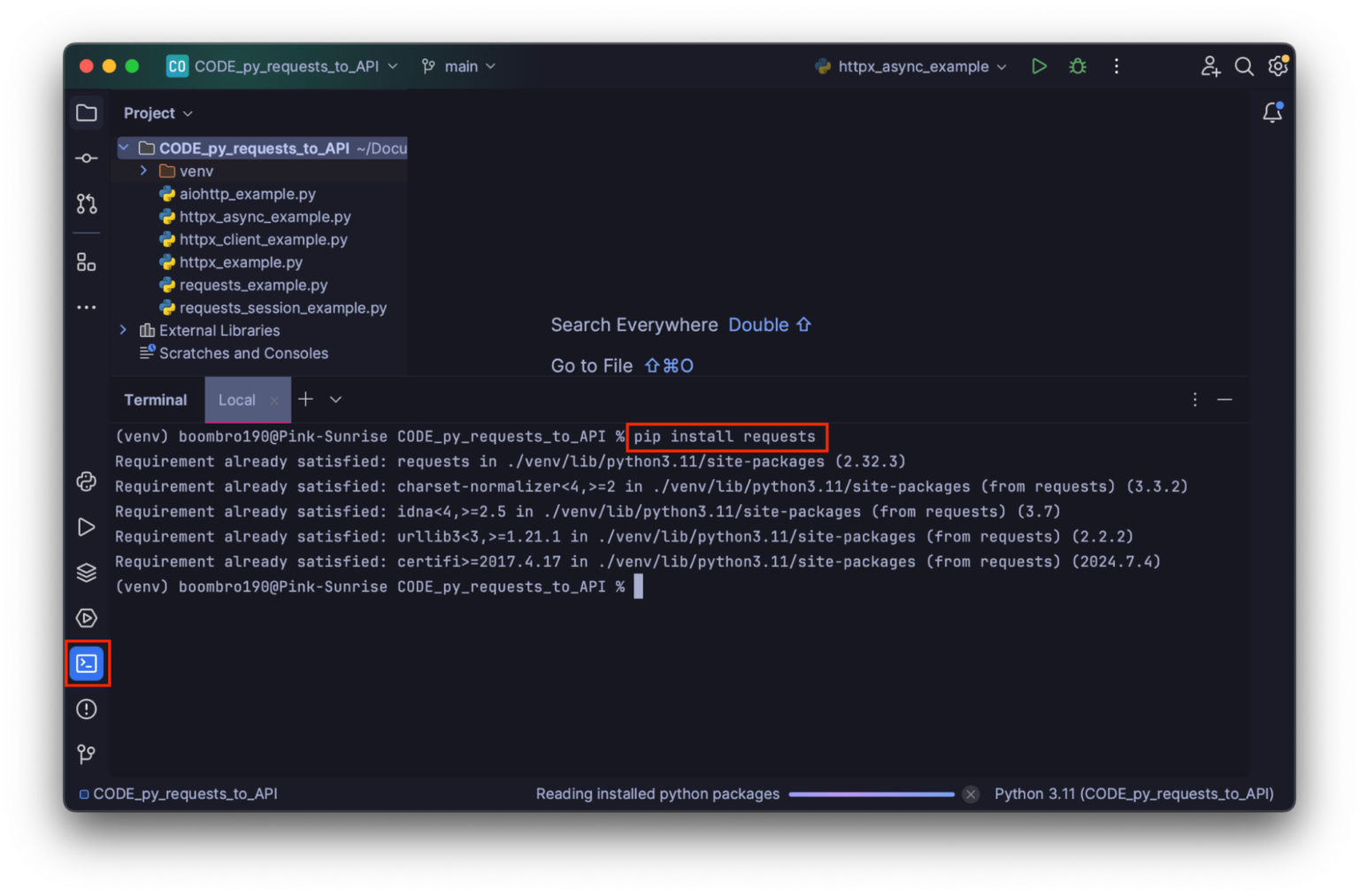Screen dimensions: 1359x896
Task: Open the Git version control panel
Action: (x=86, y=754)
